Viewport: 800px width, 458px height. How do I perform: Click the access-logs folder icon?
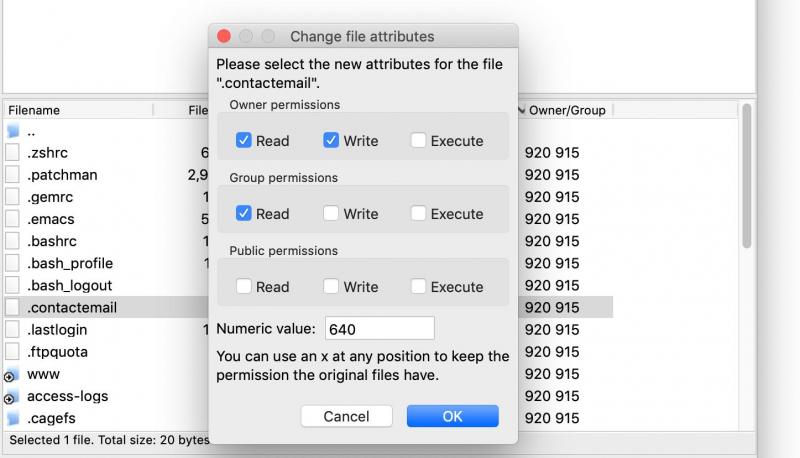(12, 397)
